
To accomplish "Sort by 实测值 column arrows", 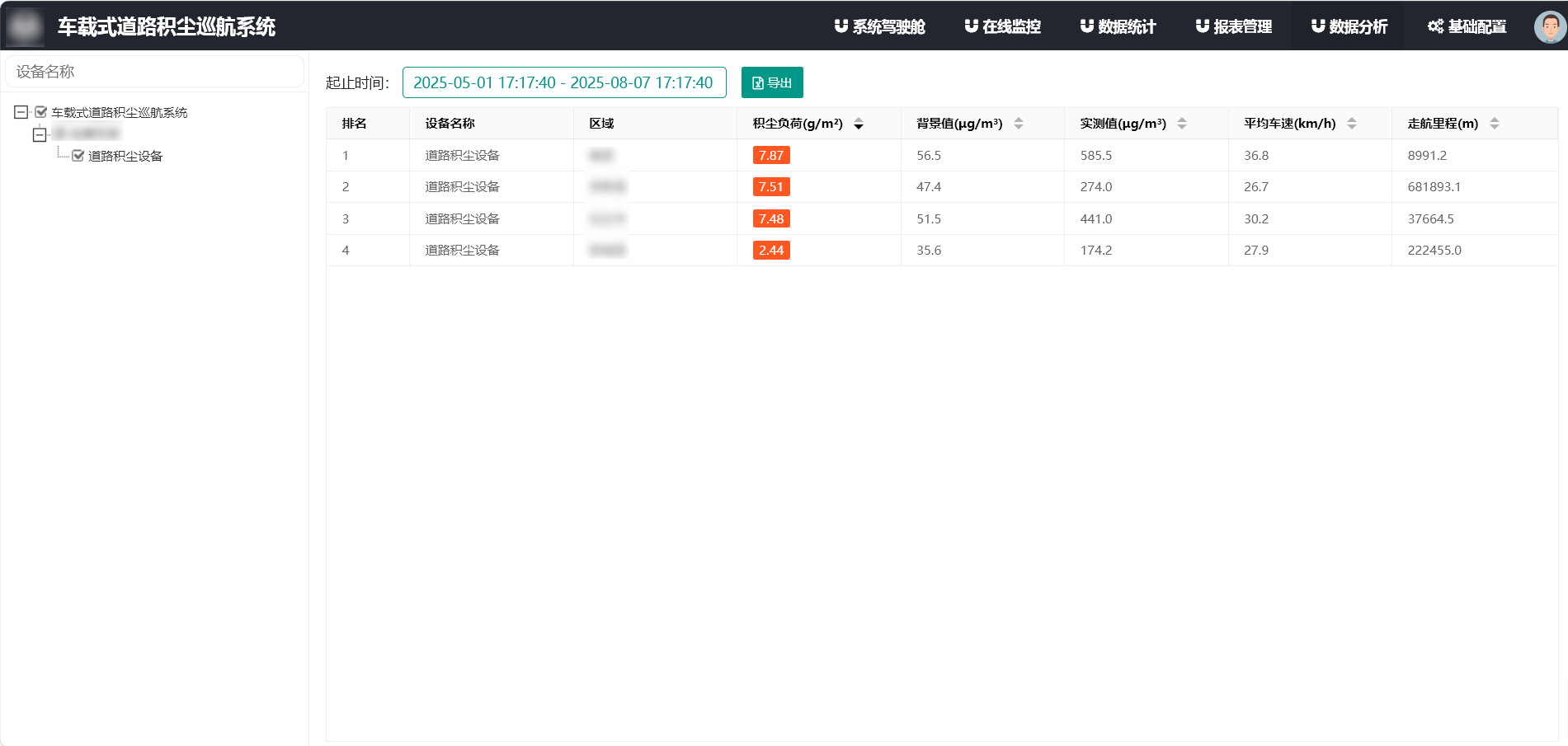I will click(x=1182, y=124).
